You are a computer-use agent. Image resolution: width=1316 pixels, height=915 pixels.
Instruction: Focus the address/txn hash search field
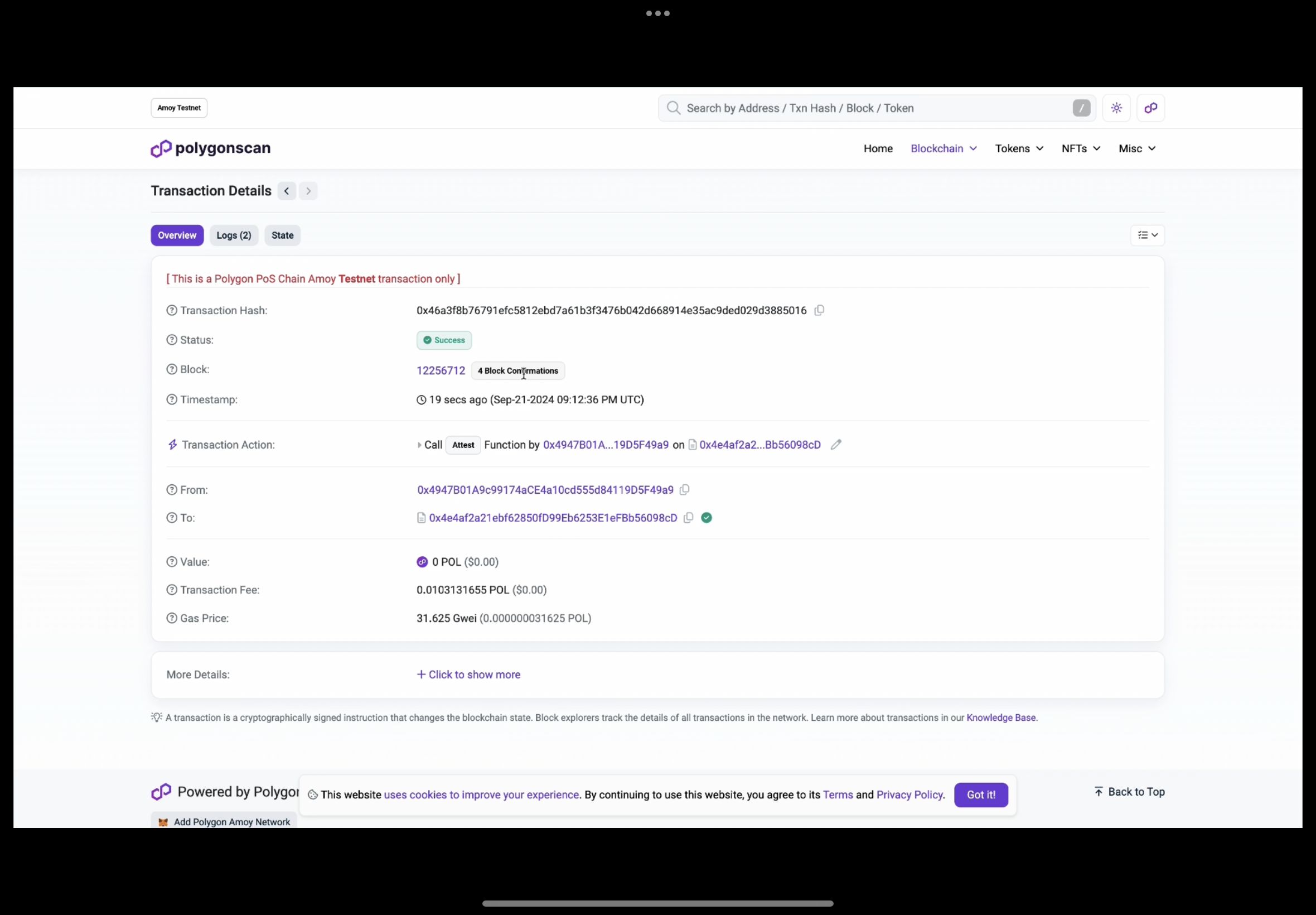(877, 108)
